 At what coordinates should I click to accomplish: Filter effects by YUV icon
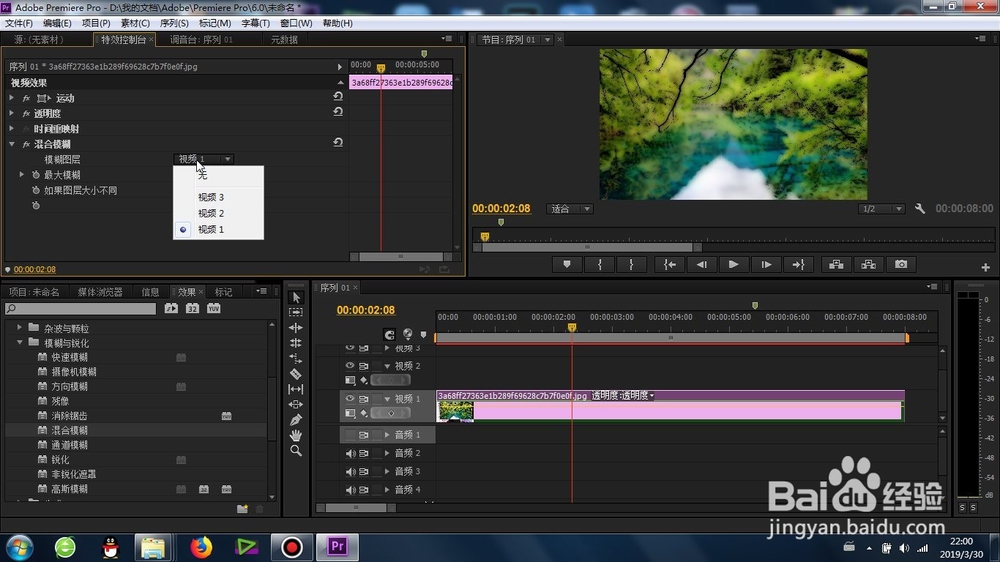[214, 308]
